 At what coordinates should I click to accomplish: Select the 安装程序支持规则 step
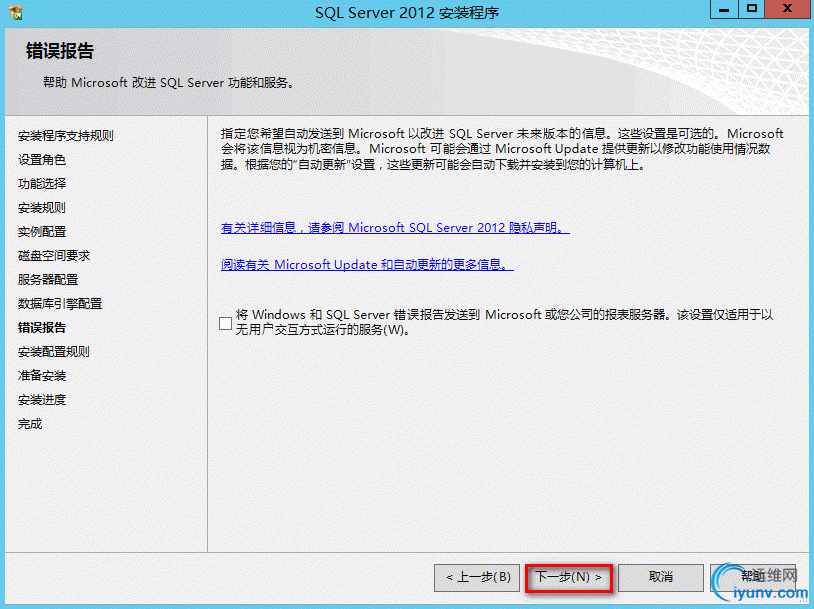(65, 136)
